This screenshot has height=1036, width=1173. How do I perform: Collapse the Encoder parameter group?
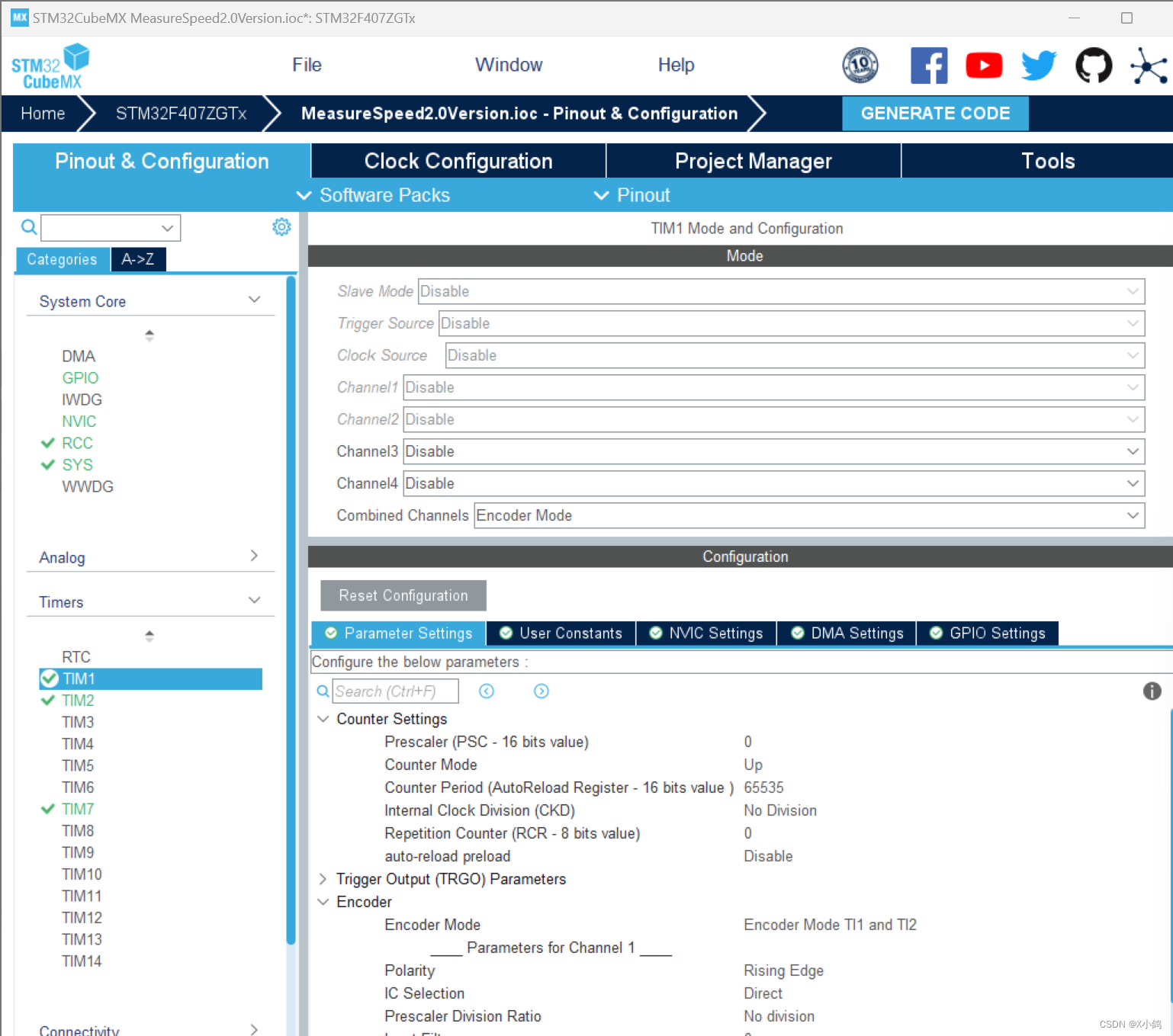(x=323, y=902)
